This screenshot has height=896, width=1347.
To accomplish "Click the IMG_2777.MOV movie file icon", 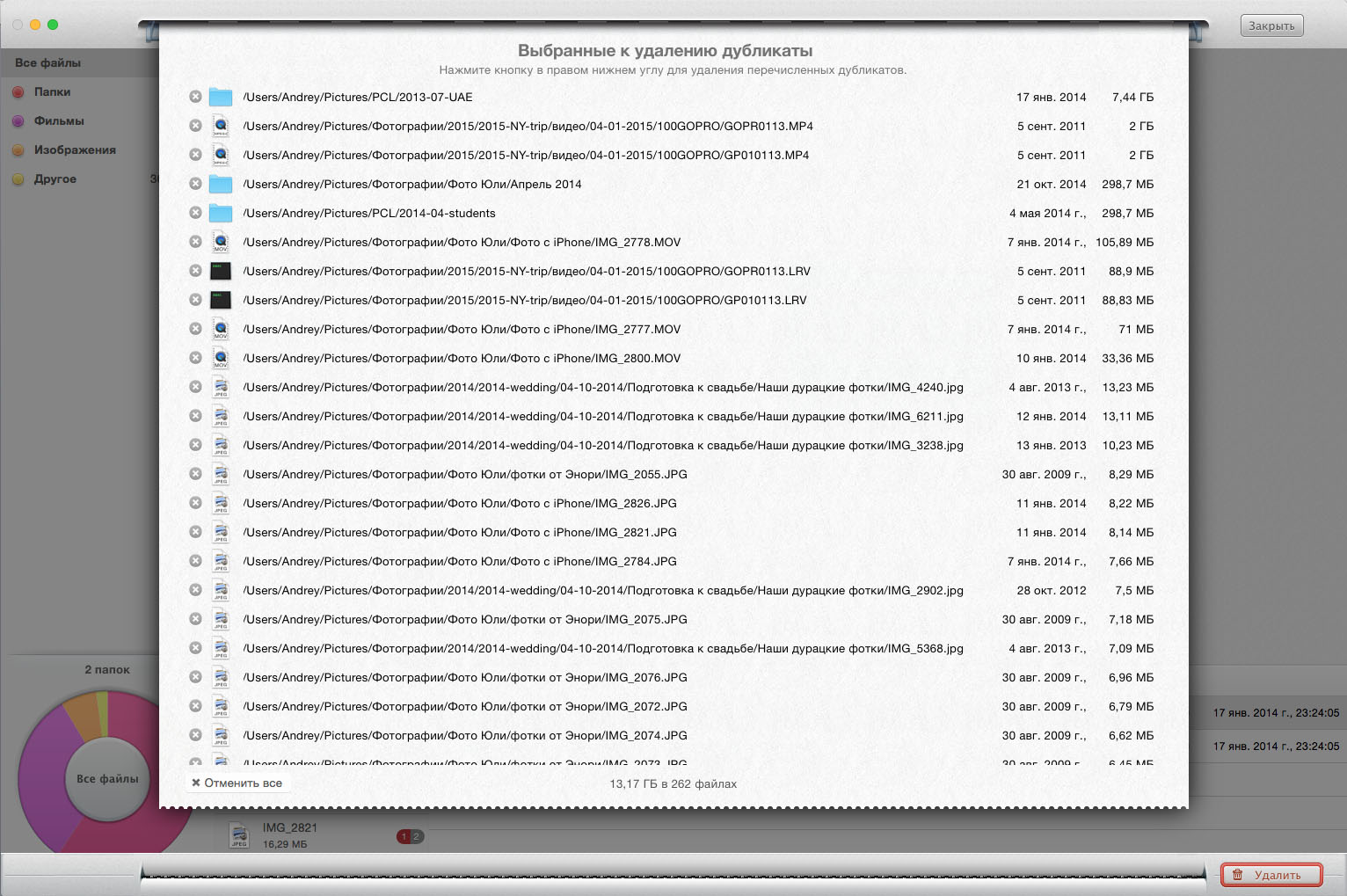I will tap(221, 329).
